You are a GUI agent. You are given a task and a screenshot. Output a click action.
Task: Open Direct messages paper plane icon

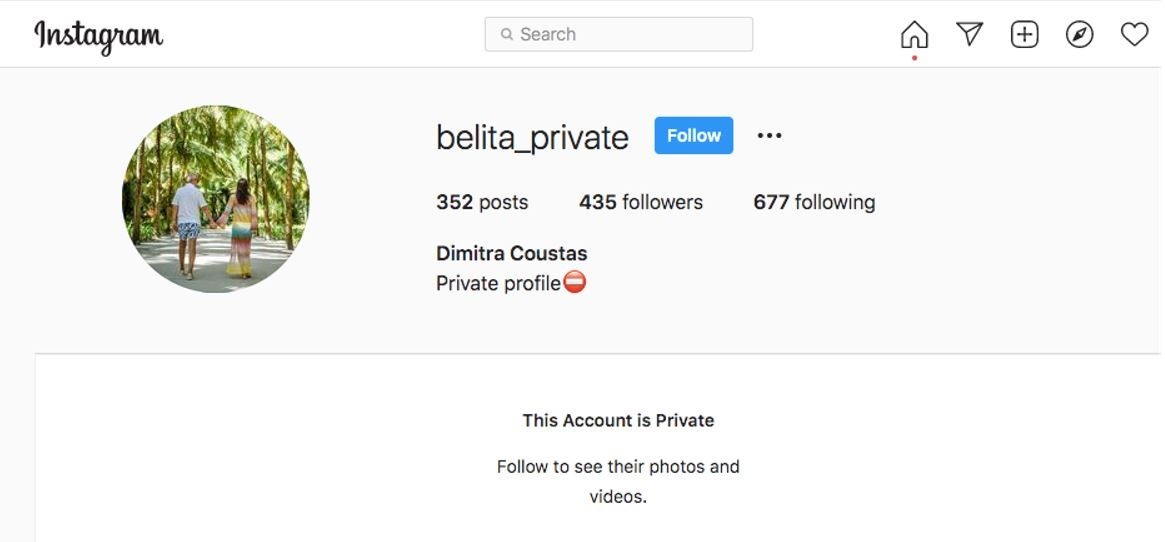(969, 33)
